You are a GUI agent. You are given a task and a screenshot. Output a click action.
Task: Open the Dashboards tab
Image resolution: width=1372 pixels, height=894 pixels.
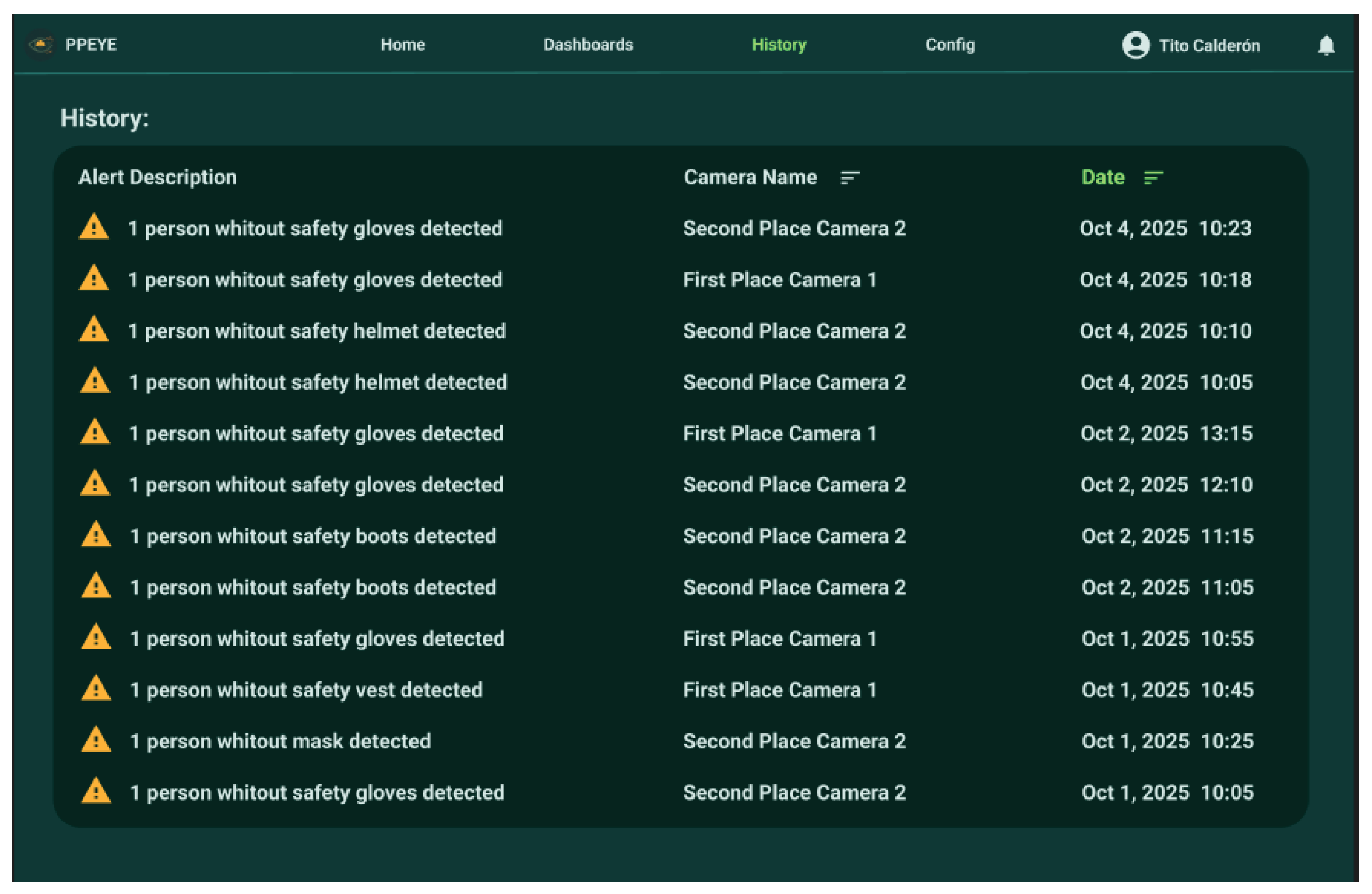click(588, 45)
